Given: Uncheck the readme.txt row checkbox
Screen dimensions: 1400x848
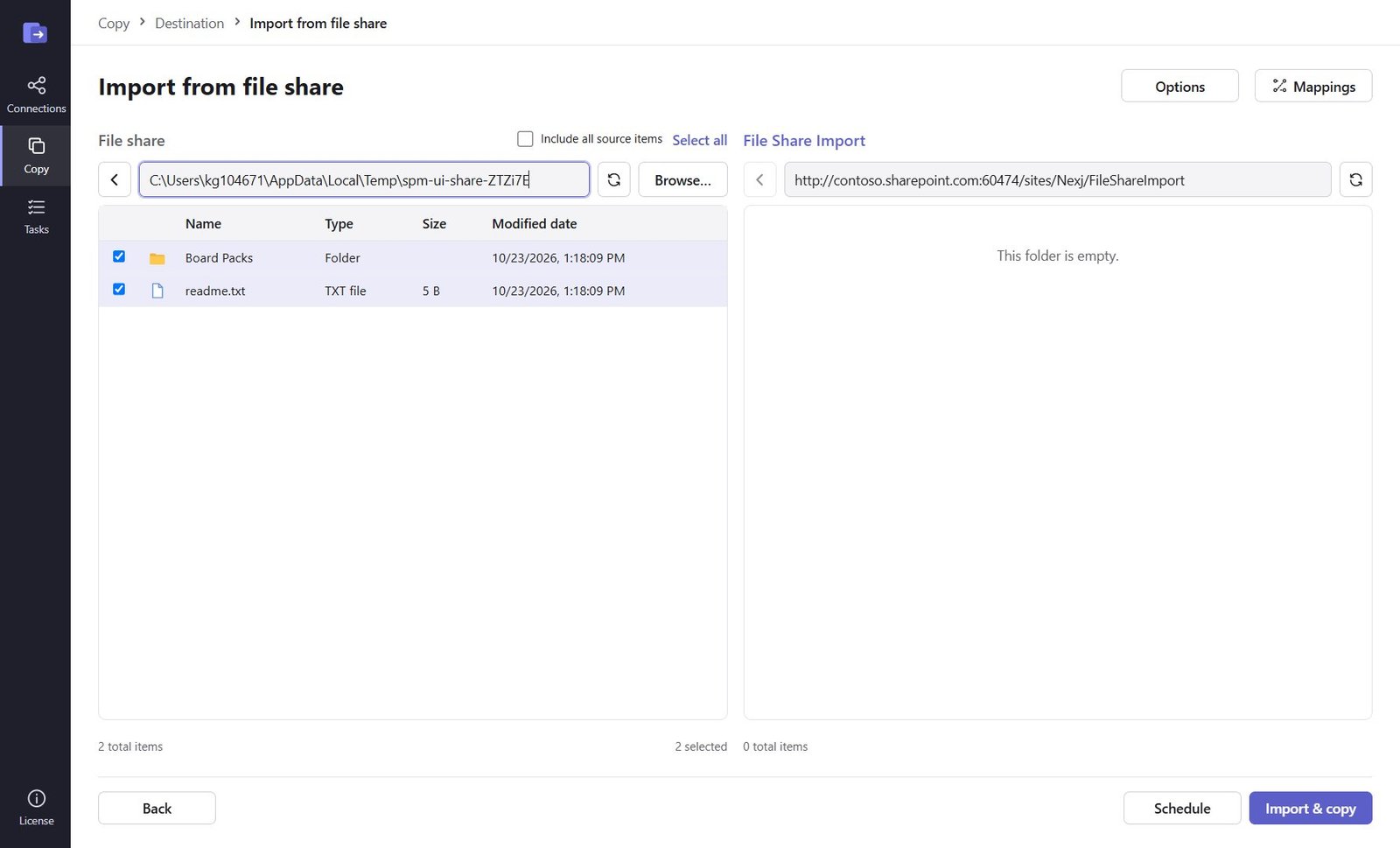Looking at the screenshot, I should (x=119, y=289).
